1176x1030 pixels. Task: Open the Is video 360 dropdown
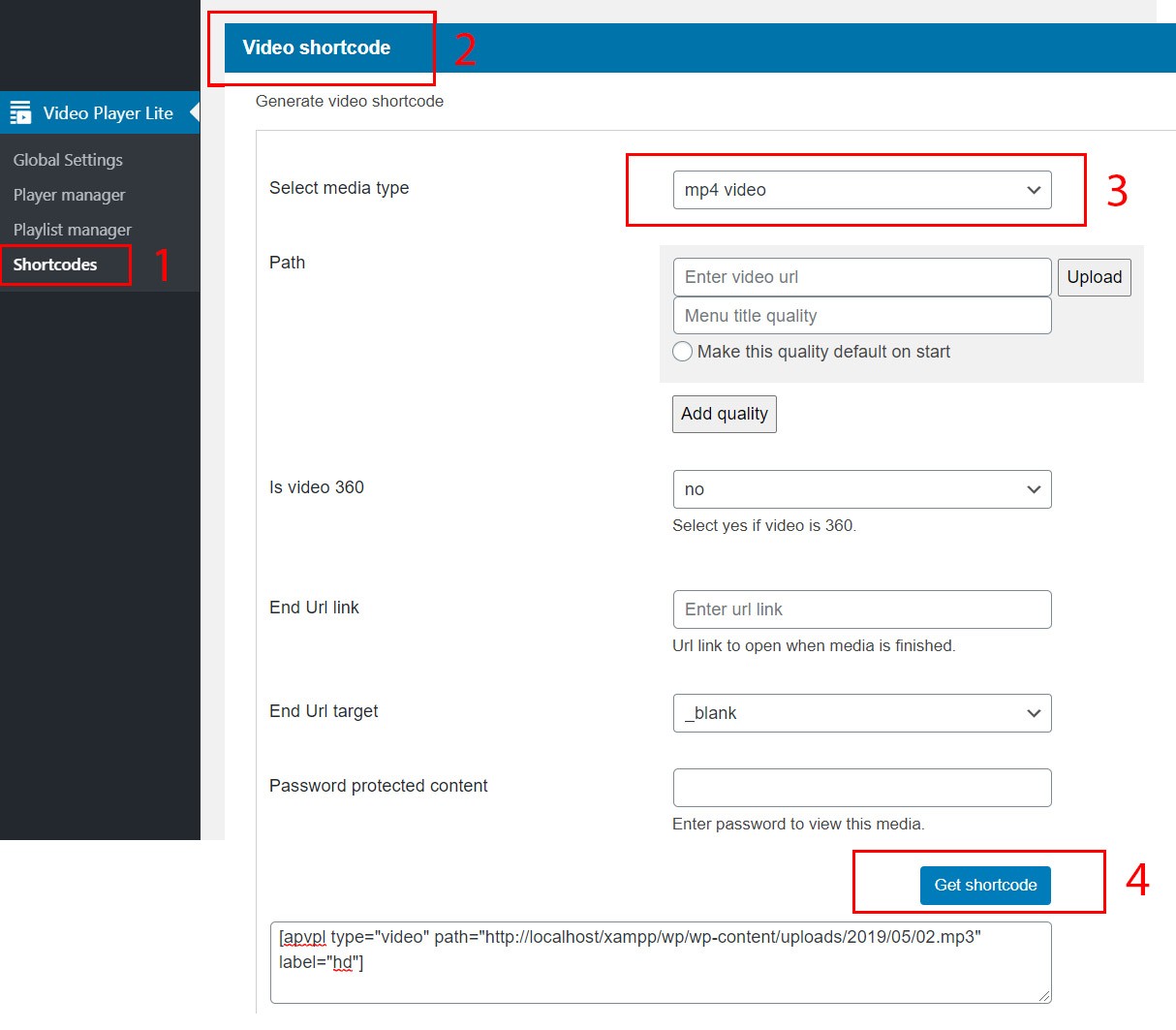[x=861, y=489]
